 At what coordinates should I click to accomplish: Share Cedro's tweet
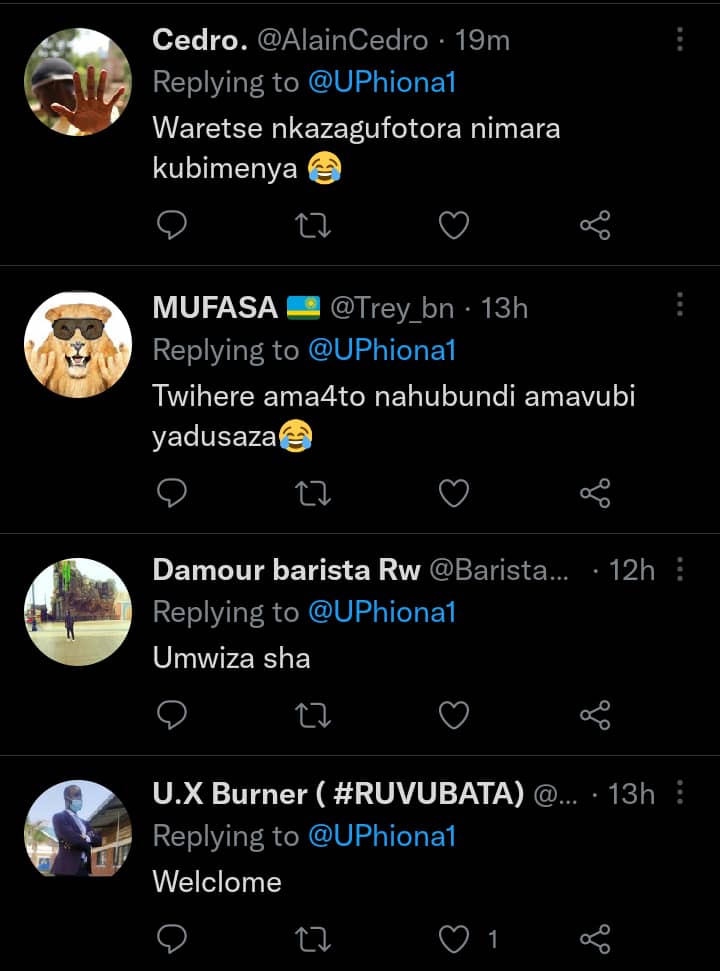[x=595, y=226]
